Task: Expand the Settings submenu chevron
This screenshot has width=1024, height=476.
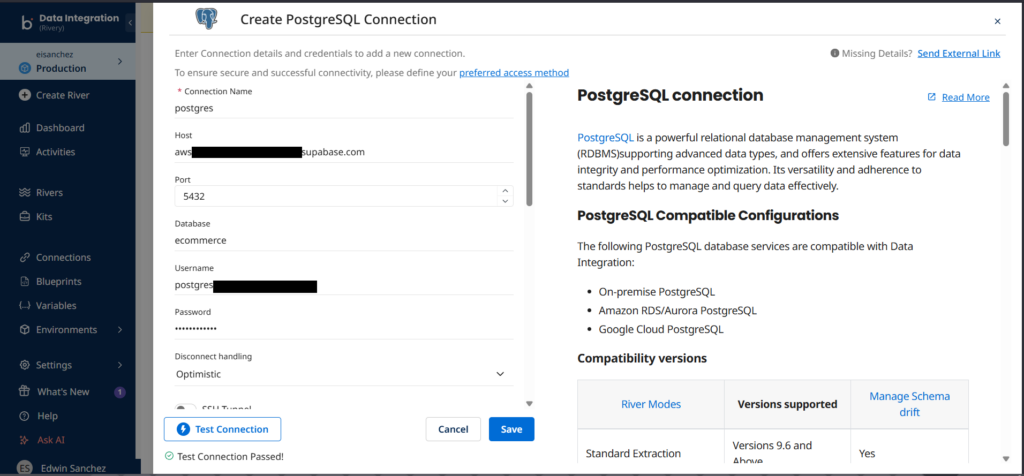Action: 120,365
